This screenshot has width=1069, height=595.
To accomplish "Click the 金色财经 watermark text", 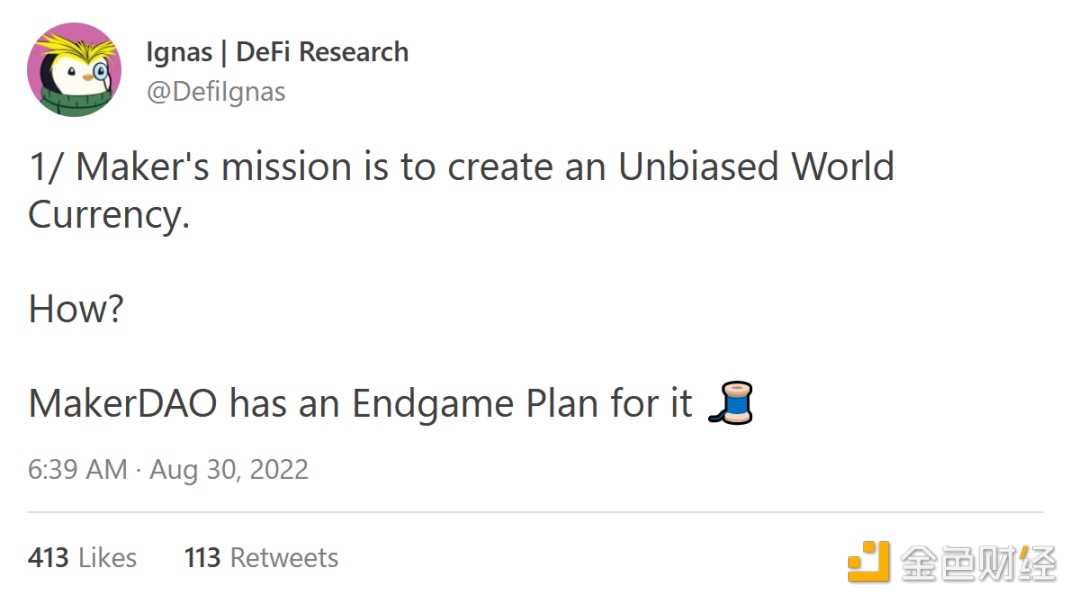I will 977,563.
